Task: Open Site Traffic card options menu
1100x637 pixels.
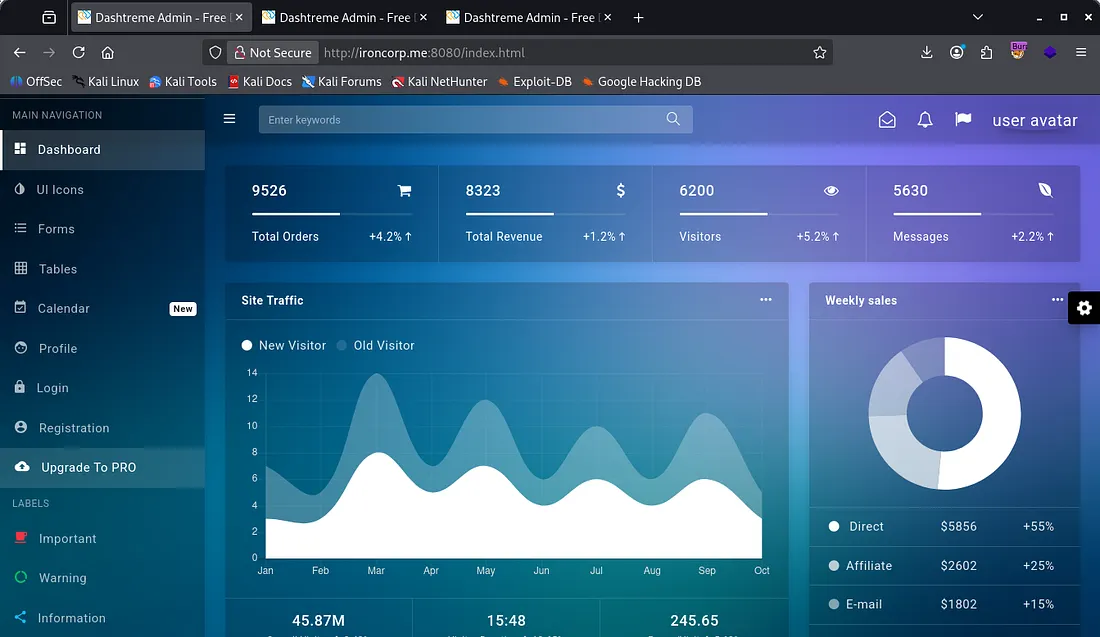Action: click(x=766, y=300)
